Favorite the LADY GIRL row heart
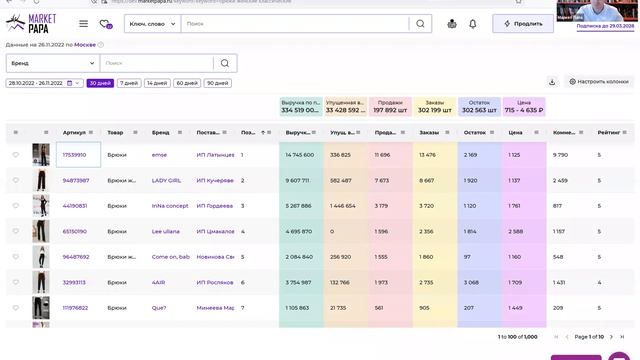This screenshot has width=640, height=360. point(16,180)
